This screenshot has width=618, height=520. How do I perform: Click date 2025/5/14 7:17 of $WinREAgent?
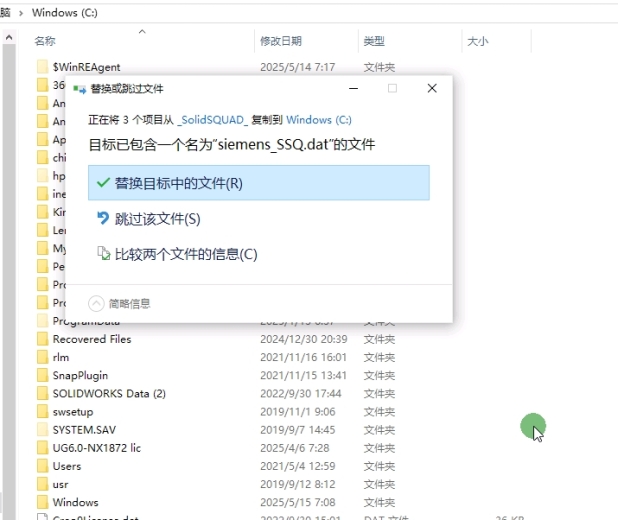pos(297,67)
